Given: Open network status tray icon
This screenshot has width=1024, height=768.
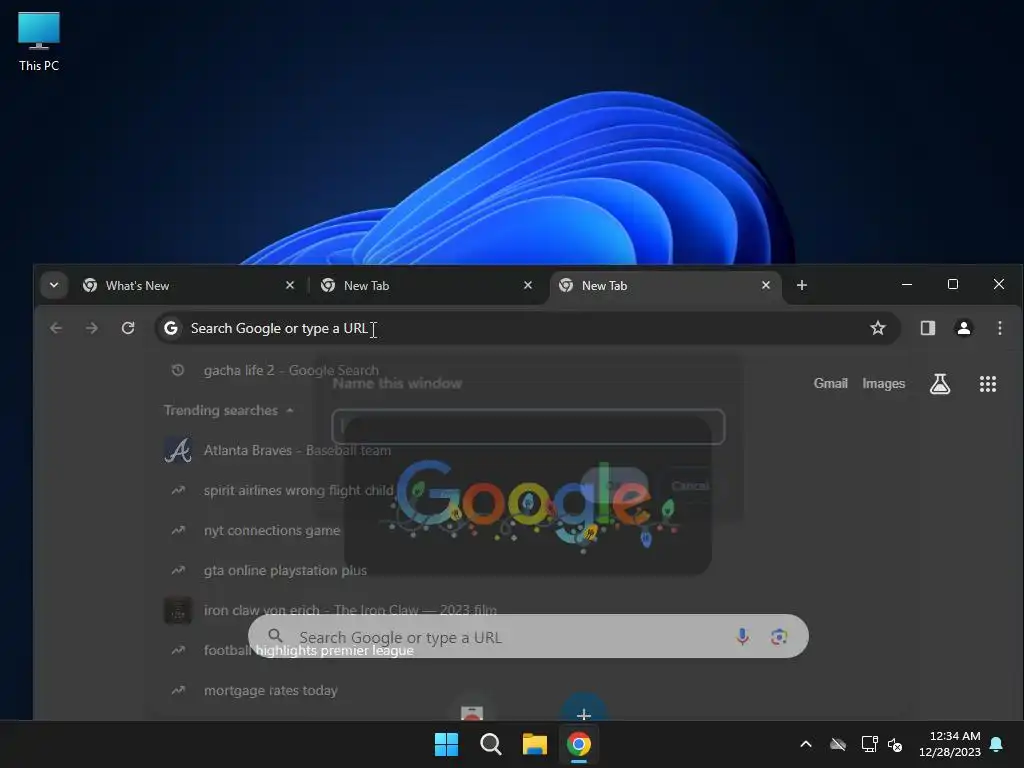Looking at the screenshot, I should (x=869, y=744).
